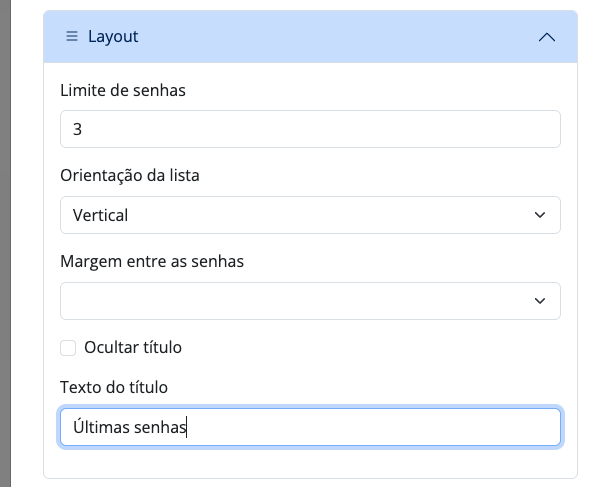Screen dimensions: 610x487
Task: Enable the Ocultar título checkbox
Action: tap(68, 348)
